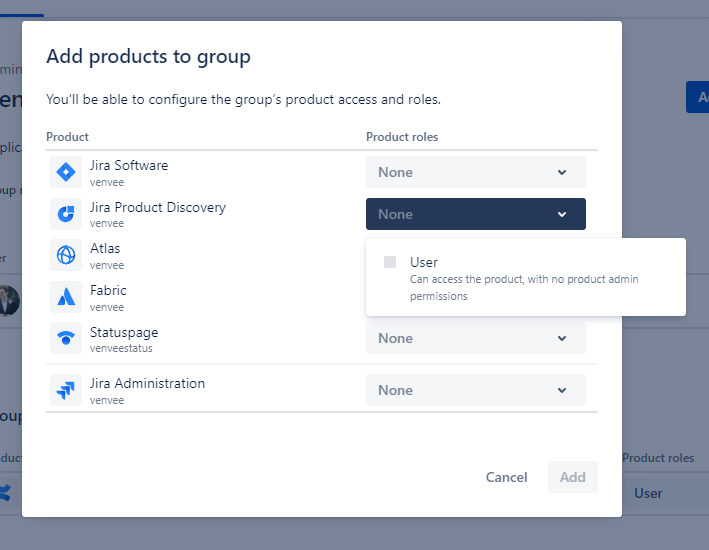
Task: Click the 'Jira Software' product name
Action: [x=129, y=166]
